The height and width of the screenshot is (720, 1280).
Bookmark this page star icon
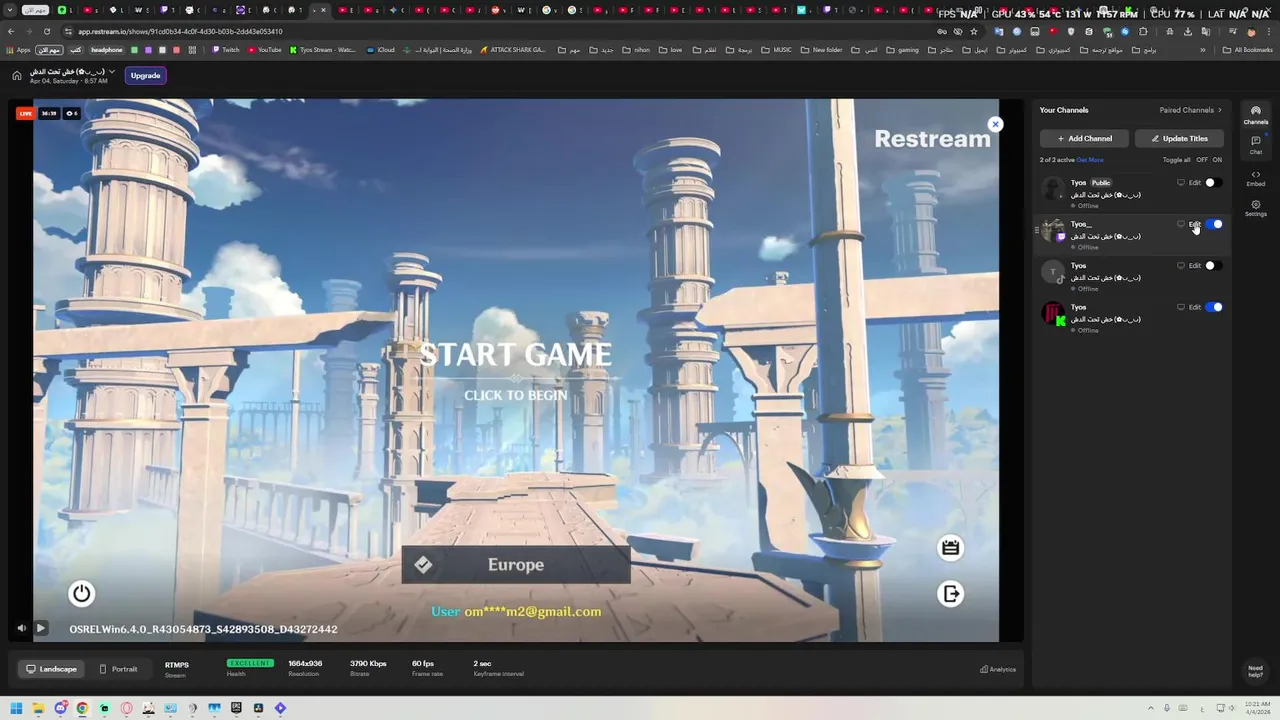tap(973, 31)
